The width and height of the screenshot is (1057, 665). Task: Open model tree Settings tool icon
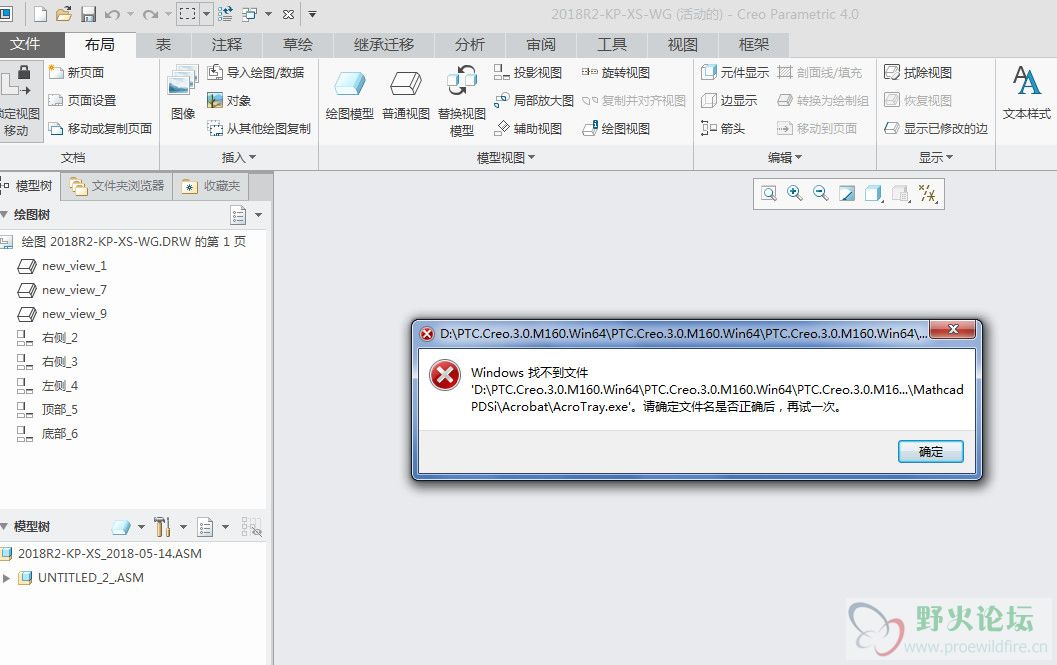click(162, 527)
